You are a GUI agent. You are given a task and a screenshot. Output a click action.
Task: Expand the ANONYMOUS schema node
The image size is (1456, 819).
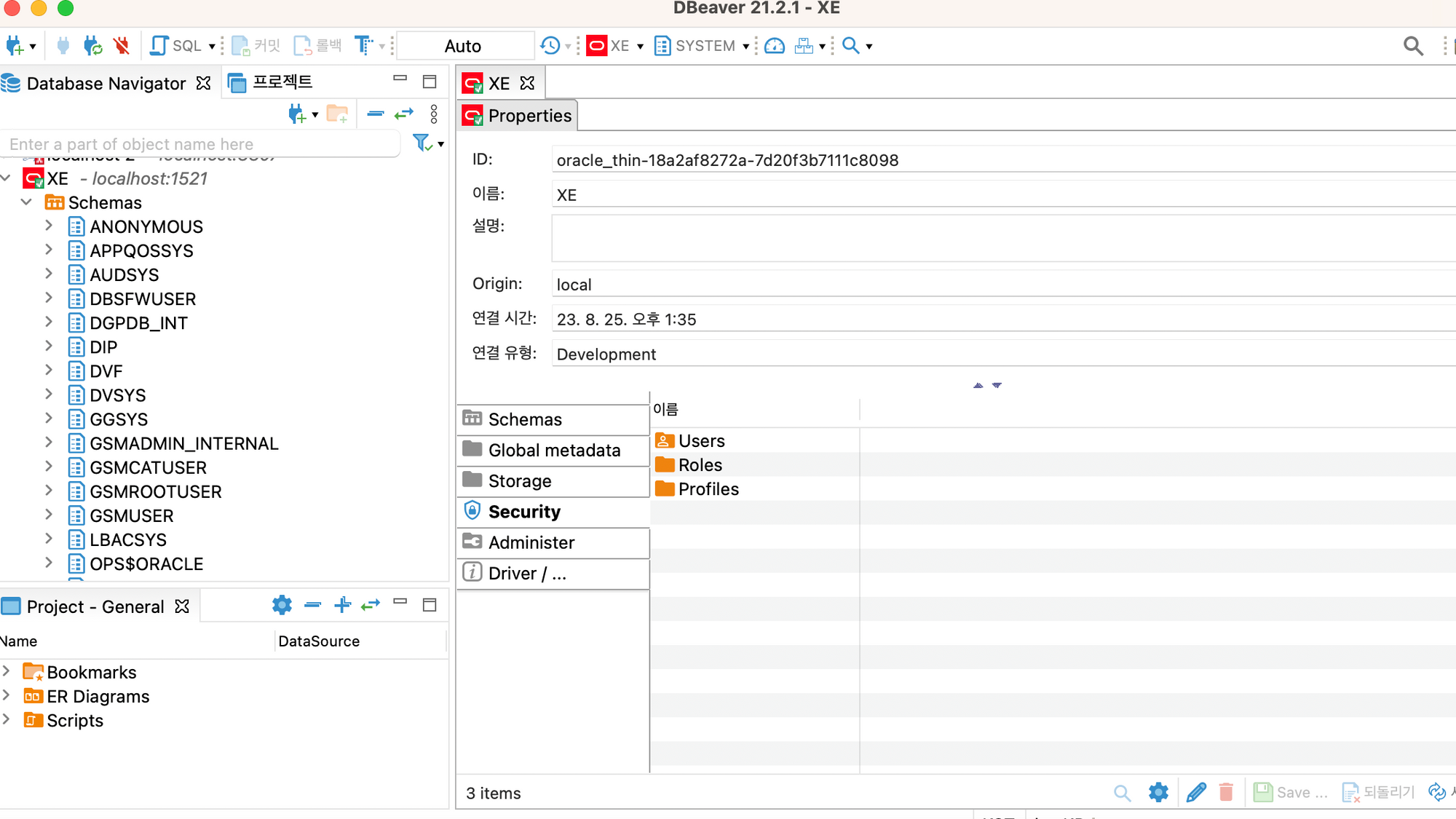point(49,226)
